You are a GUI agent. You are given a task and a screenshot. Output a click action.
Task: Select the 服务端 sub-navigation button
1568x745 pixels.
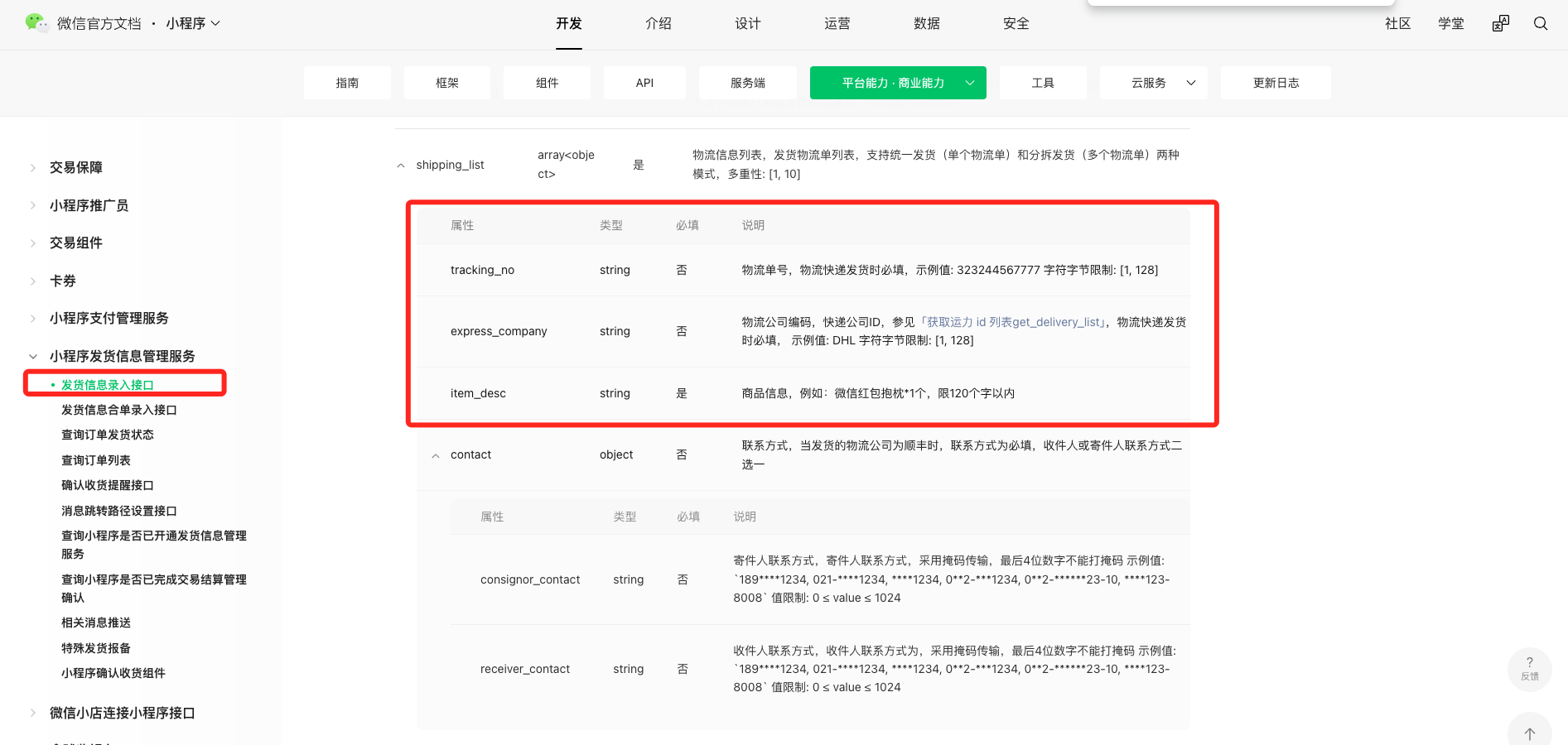pos(748,83)
